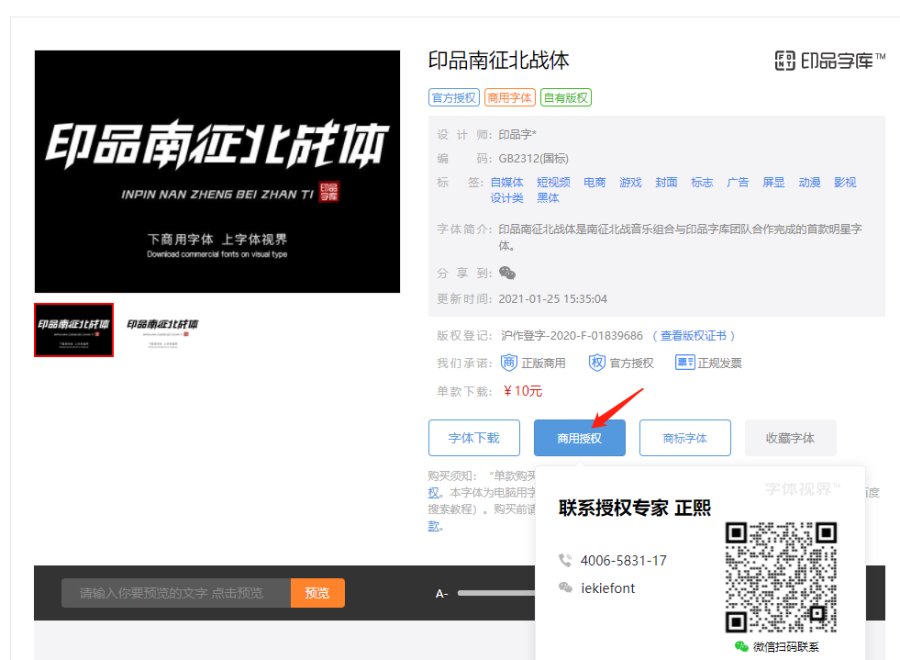
Task: Click the phone icon beside 4006-5831-17
Action: 565,560
